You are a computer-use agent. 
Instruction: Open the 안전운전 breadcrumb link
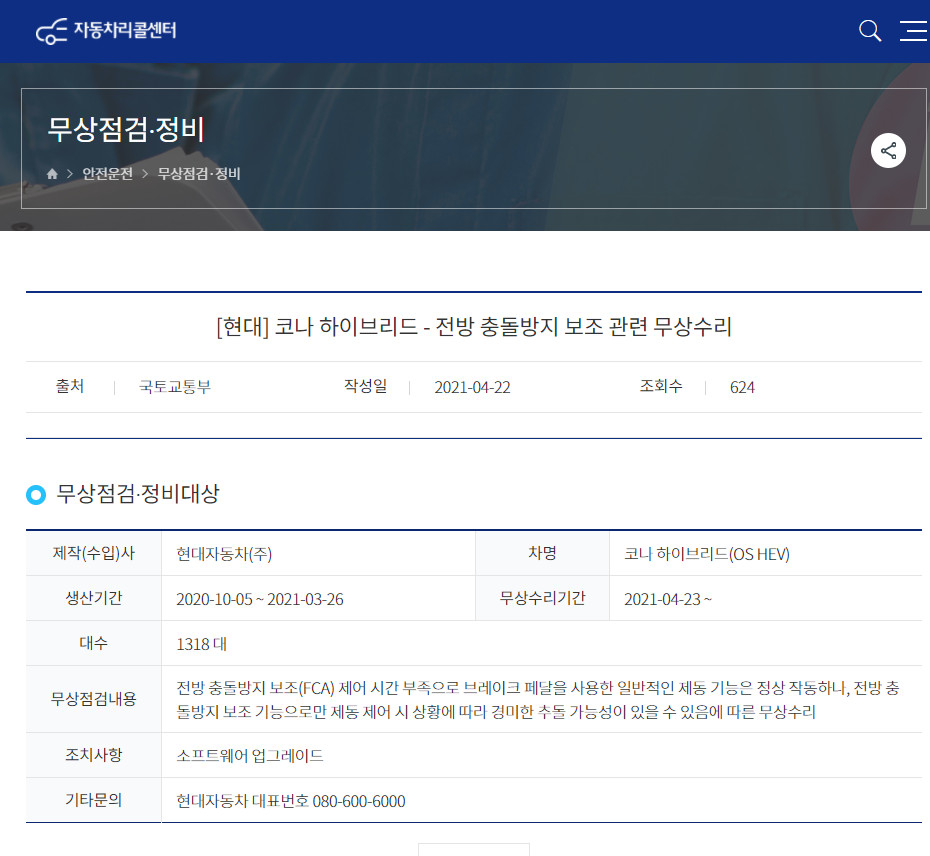click(107, 174)
